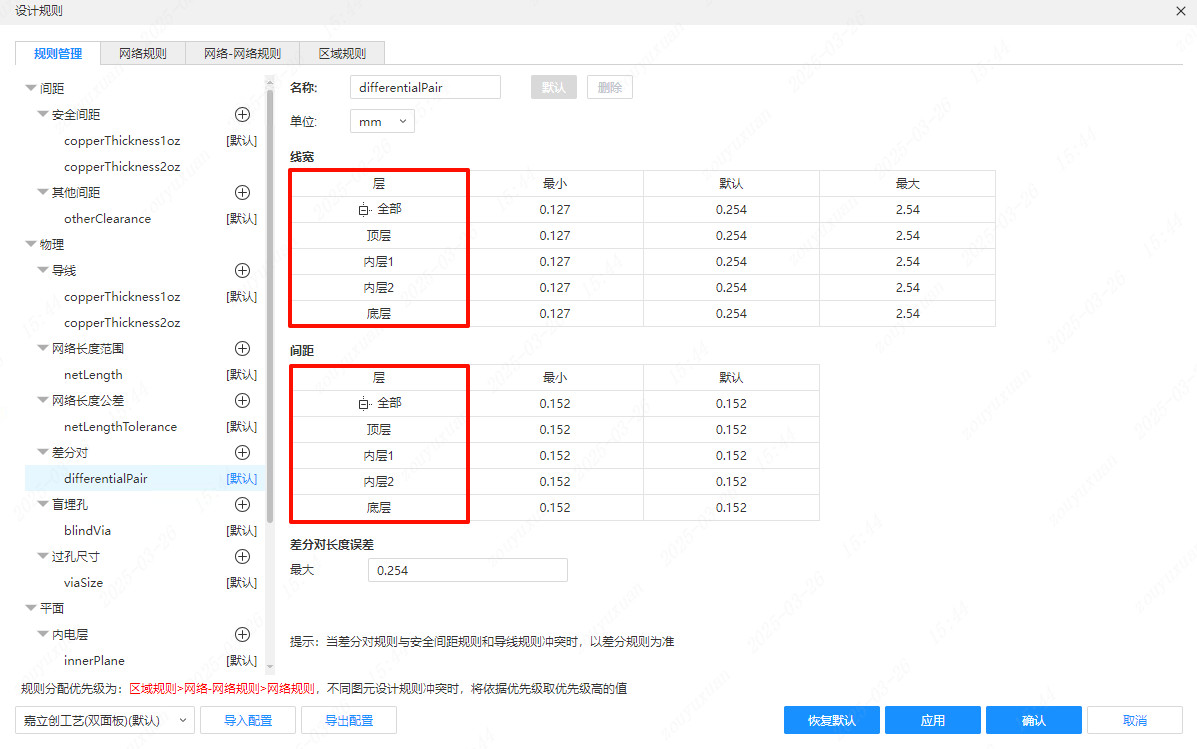
Task: Click the add icon next to 网络长度范围
Action: pos(242,348)
